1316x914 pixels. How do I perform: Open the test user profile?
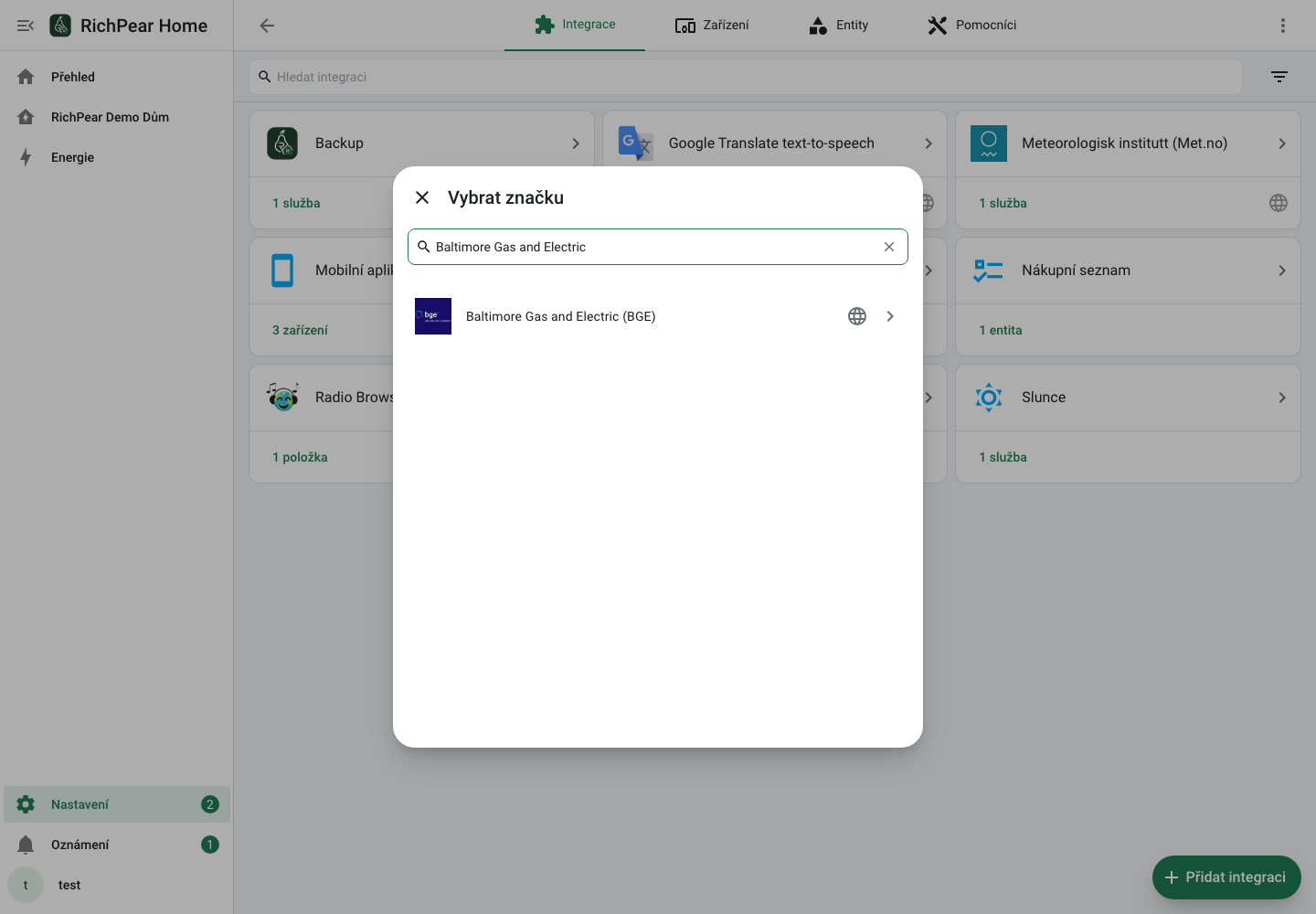[117, 885]
